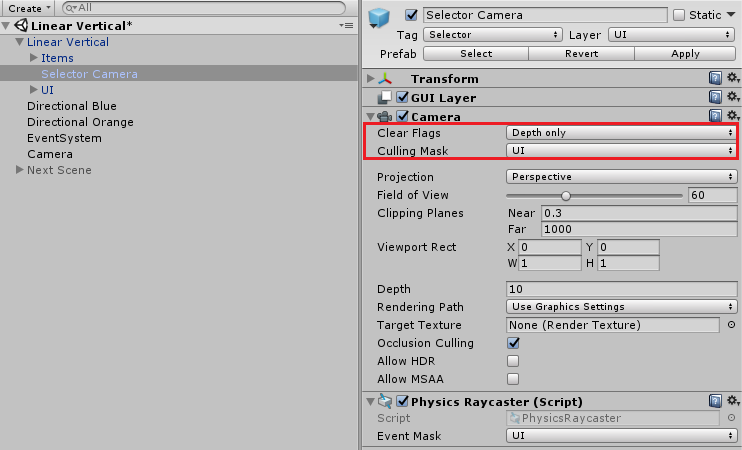
Task: Enable Allow MSAA checkbox
Action: (513, 379)
